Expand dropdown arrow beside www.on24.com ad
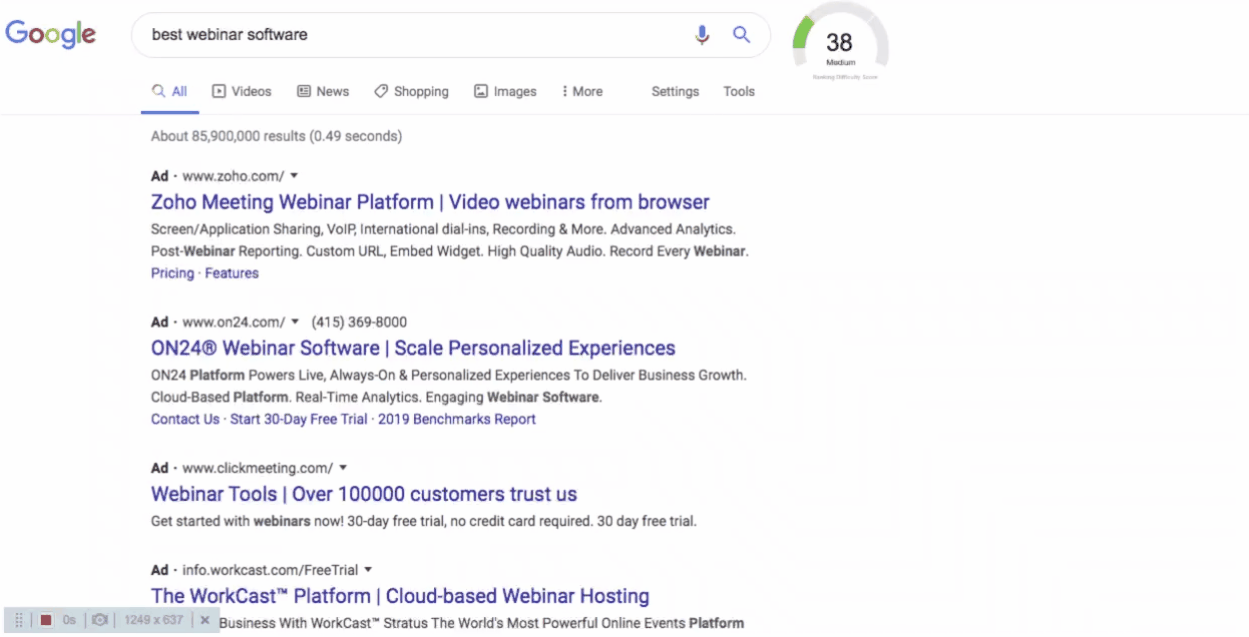Viewport: 1249px width, 637px height. 295,322
